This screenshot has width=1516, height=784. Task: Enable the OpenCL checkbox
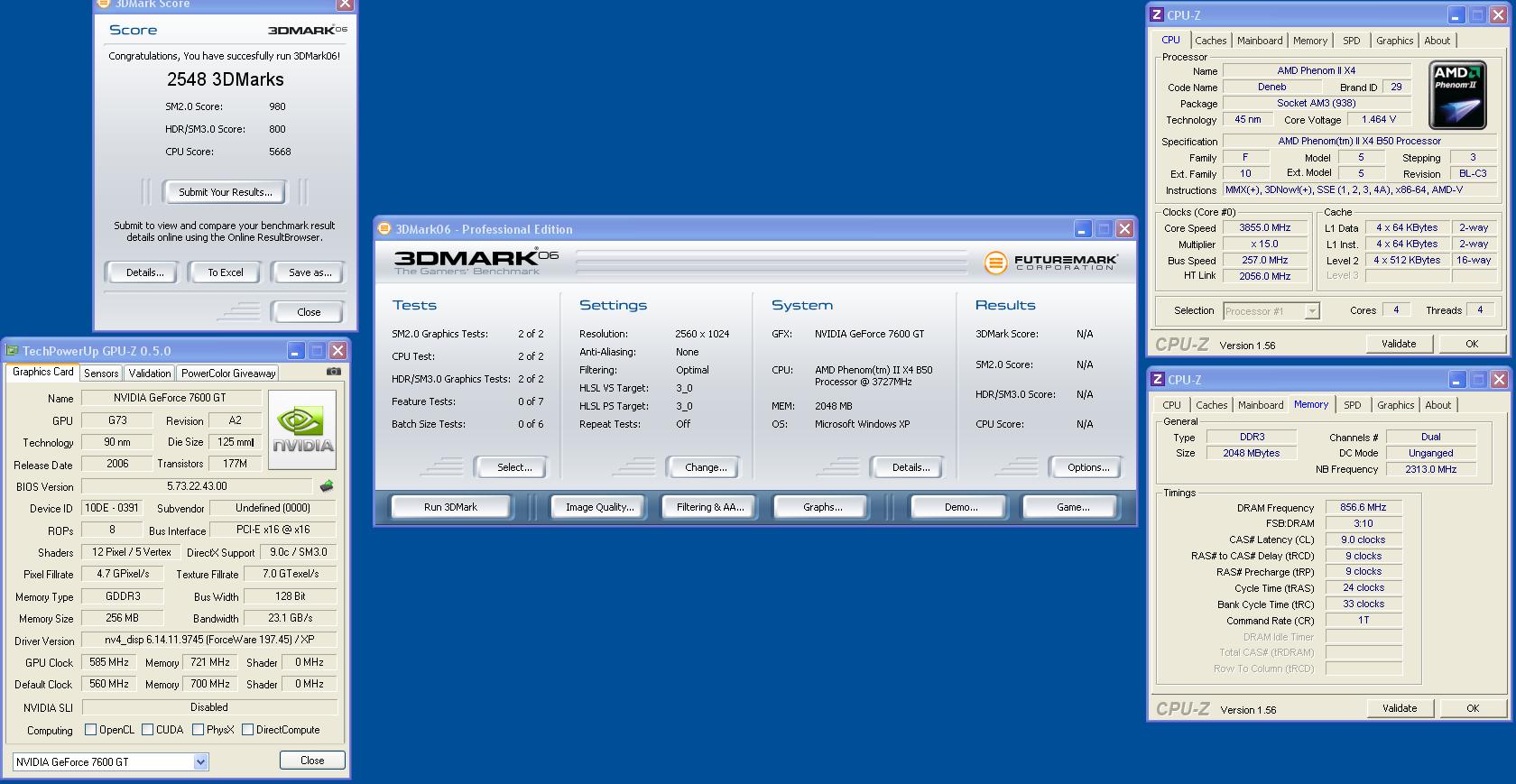pos(90,730)
